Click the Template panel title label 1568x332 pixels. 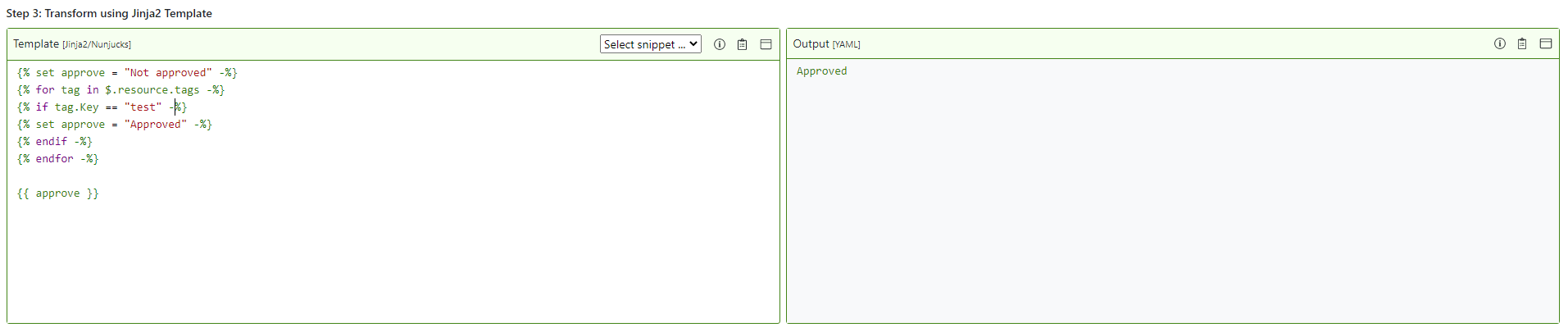pos(36,44)
